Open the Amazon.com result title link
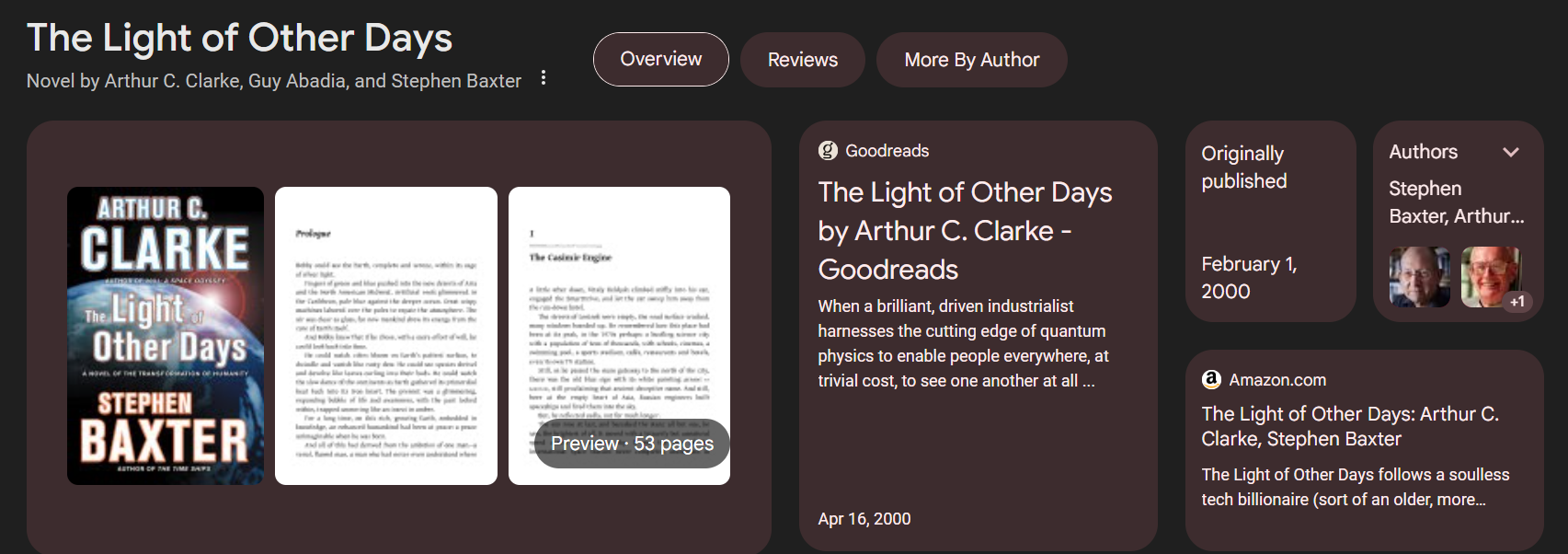Image resolution: width=1568 pixels, height=554 pixels. (x=1349, y=426)
